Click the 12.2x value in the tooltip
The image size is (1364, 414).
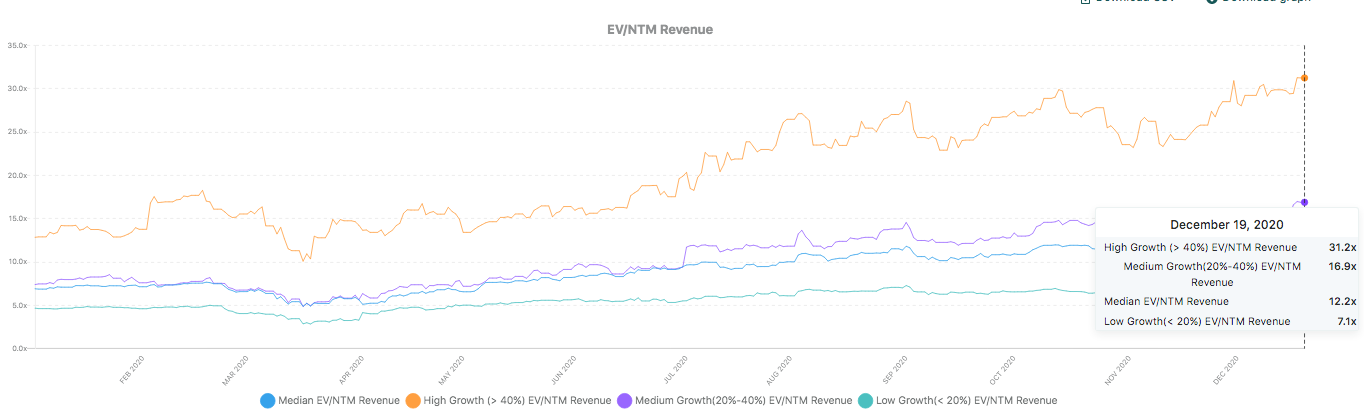click(1342, 301)
